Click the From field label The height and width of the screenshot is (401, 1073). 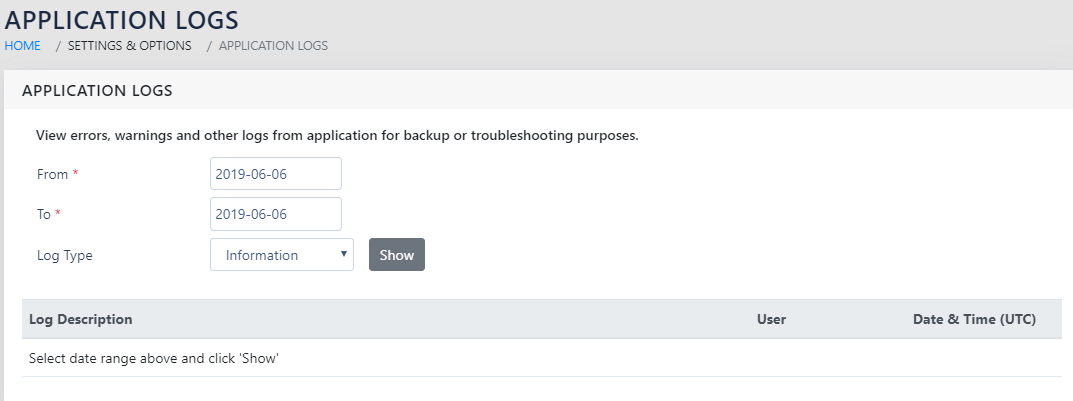pos(52,174)
